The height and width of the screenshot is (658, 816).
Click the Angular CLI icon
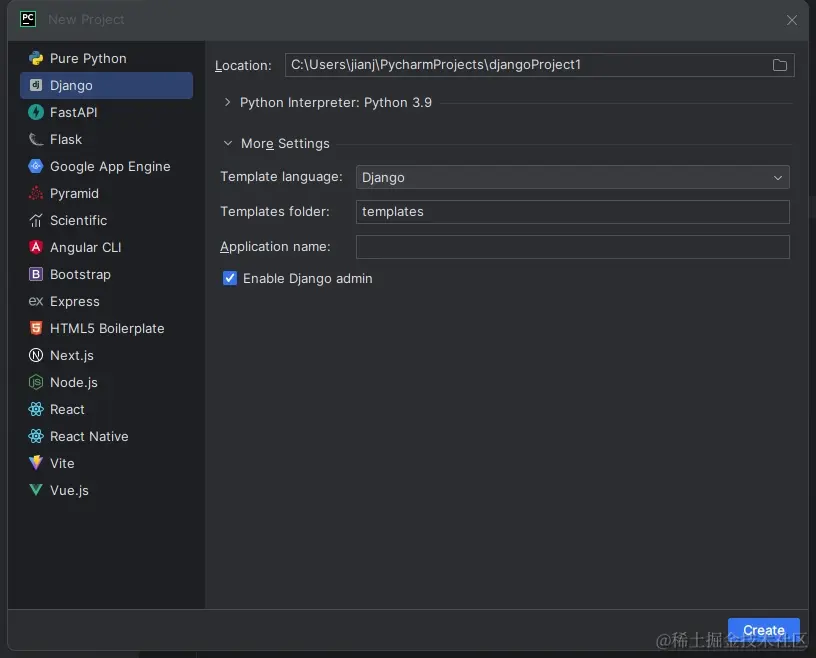tap(36, 247)
